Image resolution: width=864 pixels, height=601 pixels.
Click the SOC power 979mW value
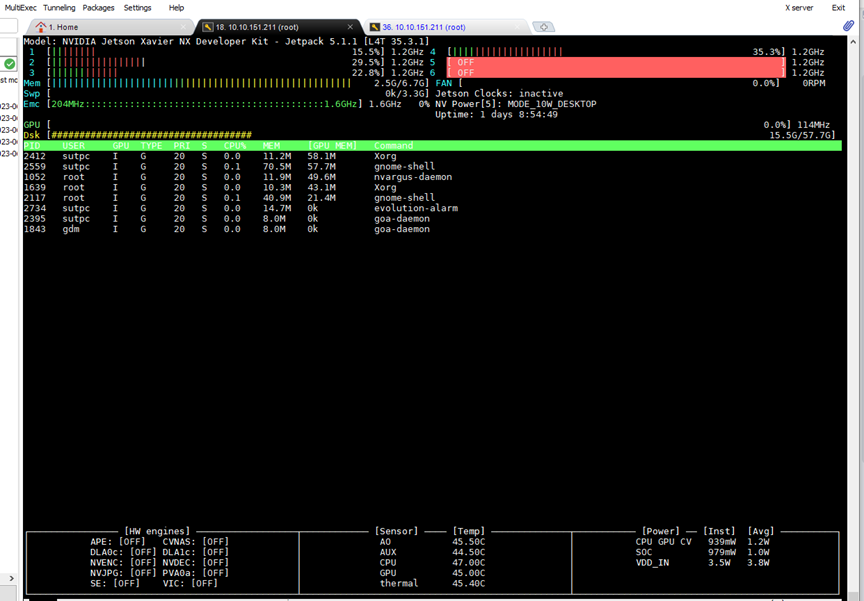pos(722,552)
